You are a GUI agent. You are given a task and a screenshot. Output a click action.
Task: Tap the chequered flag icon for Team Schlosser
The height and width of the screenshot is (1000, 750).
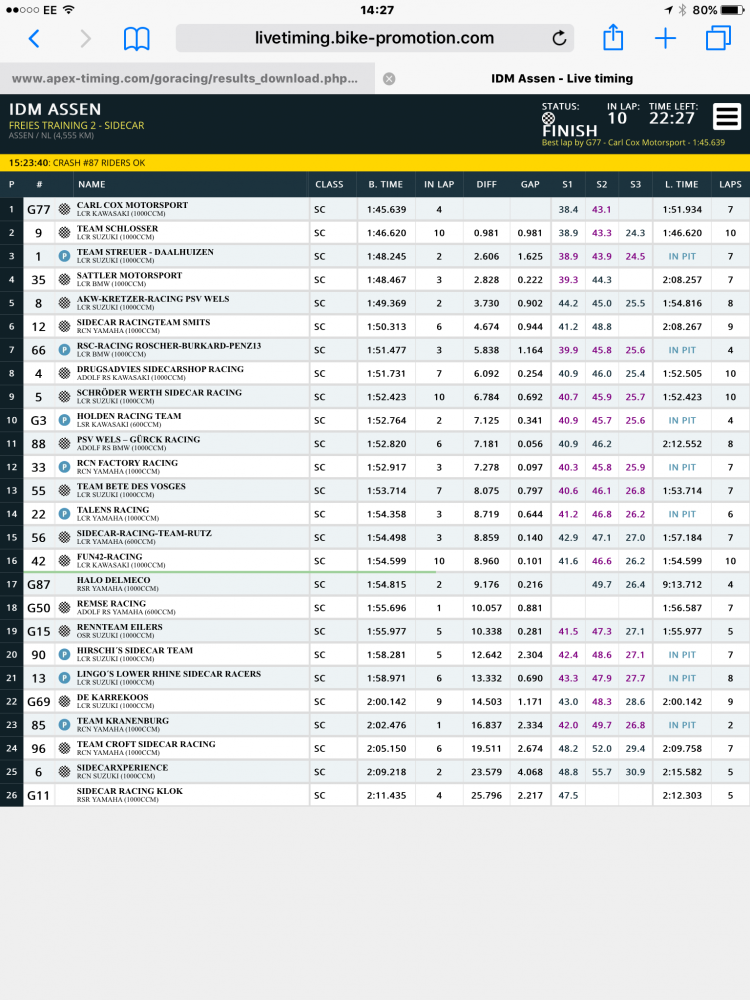click(x=64, y=233)
